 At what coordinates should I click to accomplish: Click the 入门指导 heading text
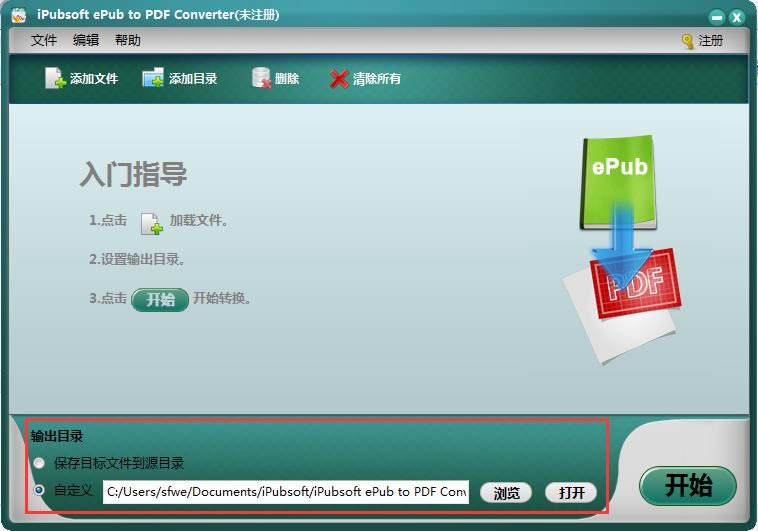pyautogui.click(x=133, y=175)
